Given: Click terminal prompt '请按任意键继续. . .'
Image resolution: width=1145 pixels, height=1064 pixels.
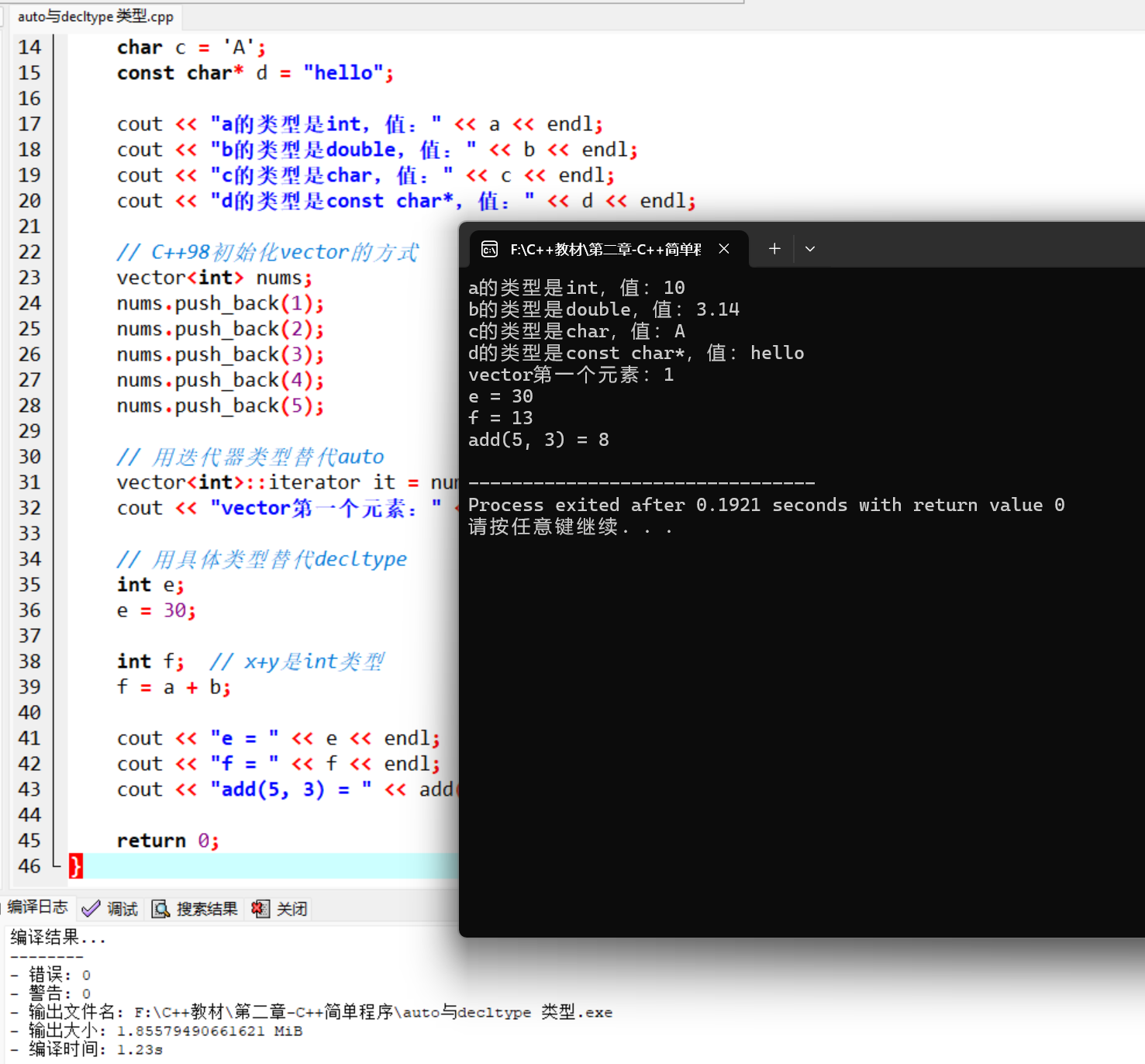Looking at the screenshot, I should coord(571,527).
